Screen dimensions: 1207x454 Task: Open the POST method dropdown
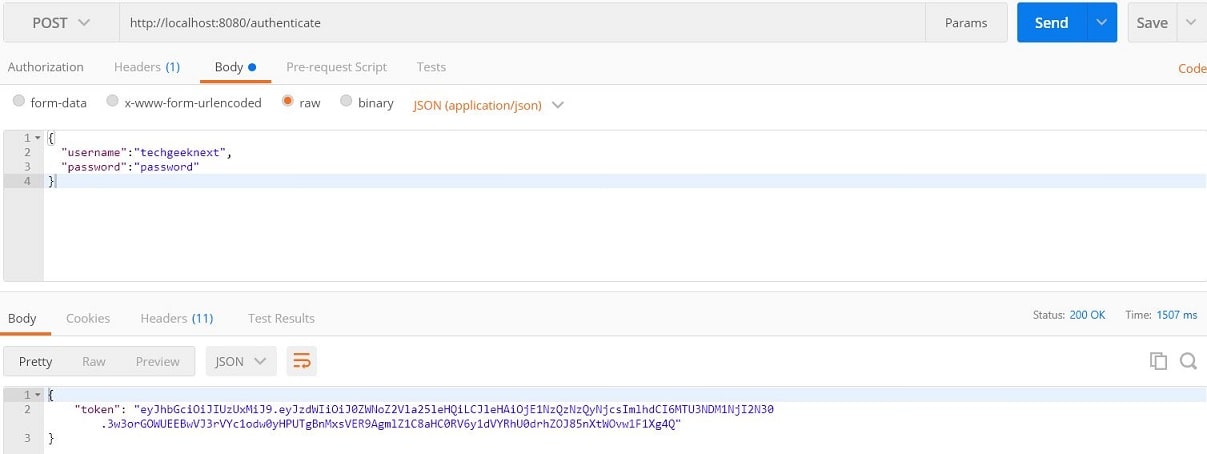[x=60, y=22]
